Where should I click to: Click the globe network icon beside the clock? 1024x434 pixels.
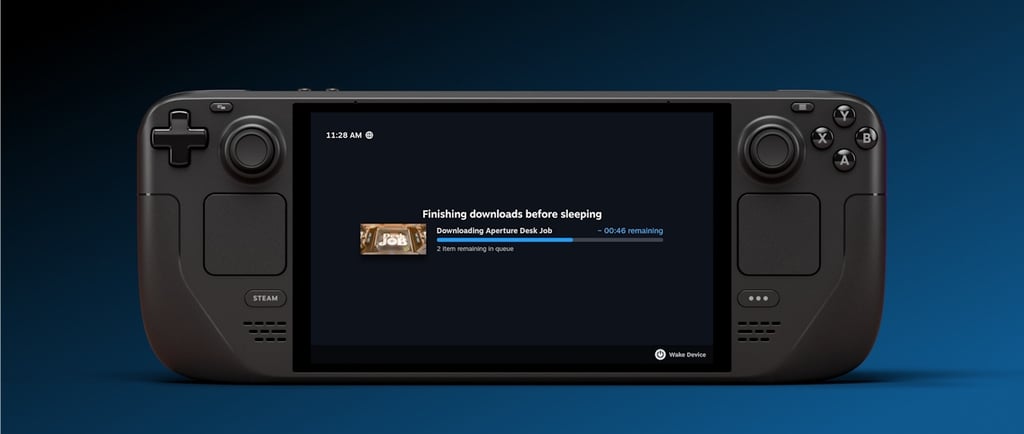(x=370, y=135)
